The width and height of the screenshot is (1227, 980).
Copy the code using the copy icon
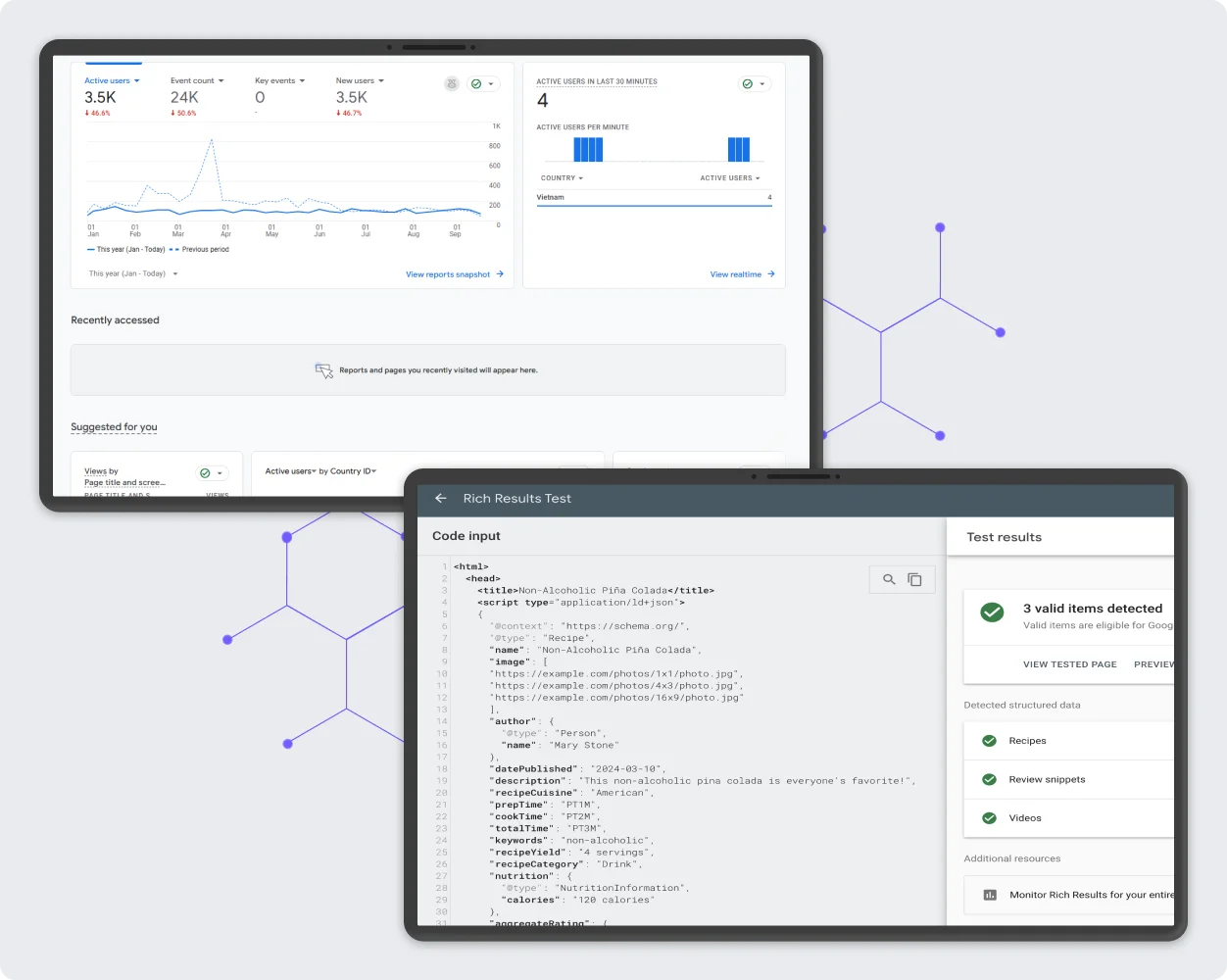coord(914,579)
